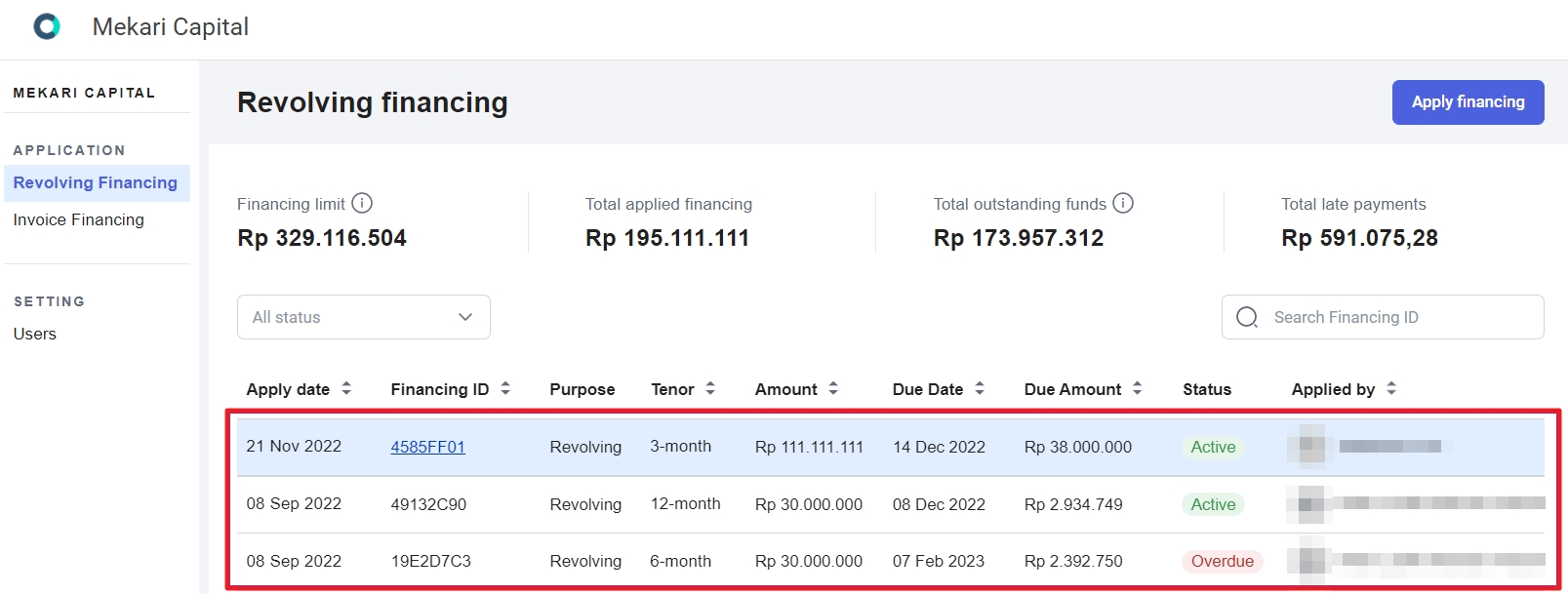Open financing ID 4585FF01 link
The height and width of the screenshot is (594, 1568).
tap(427, 447)
